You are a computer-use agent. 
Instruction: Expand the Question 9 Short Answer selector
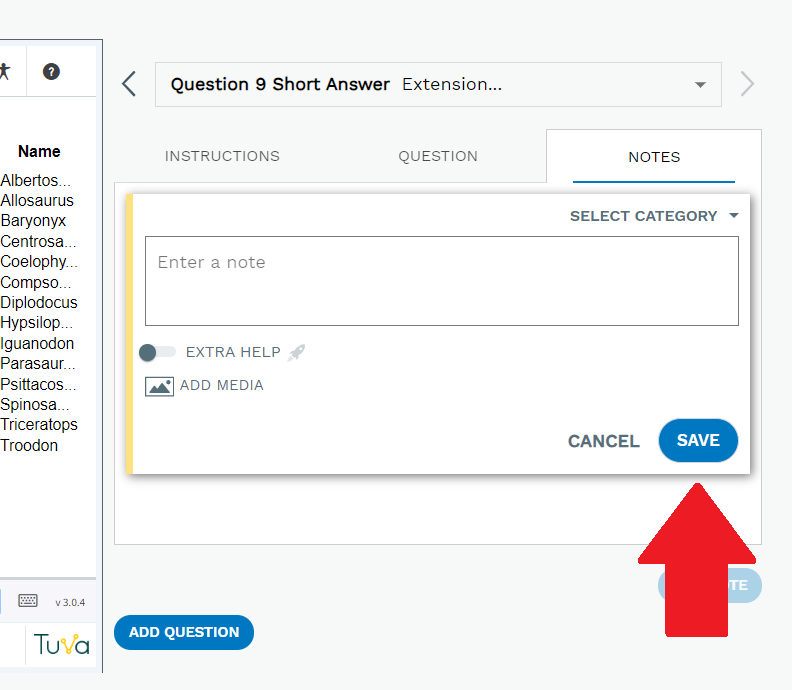coord(438,84)
